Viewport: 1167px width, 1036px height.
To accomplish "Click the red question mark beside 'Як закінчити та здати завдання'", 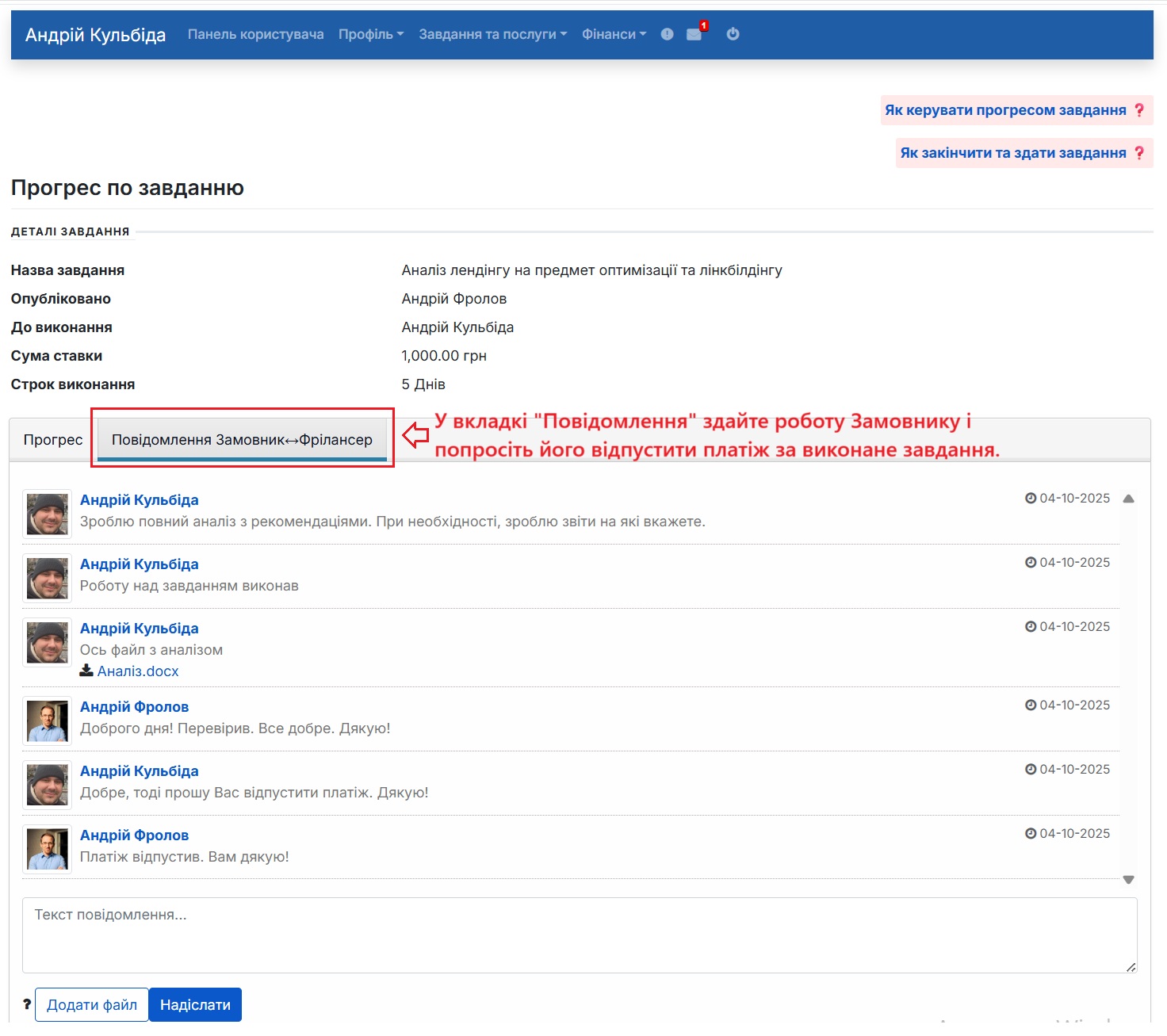I will point(1139,153).
